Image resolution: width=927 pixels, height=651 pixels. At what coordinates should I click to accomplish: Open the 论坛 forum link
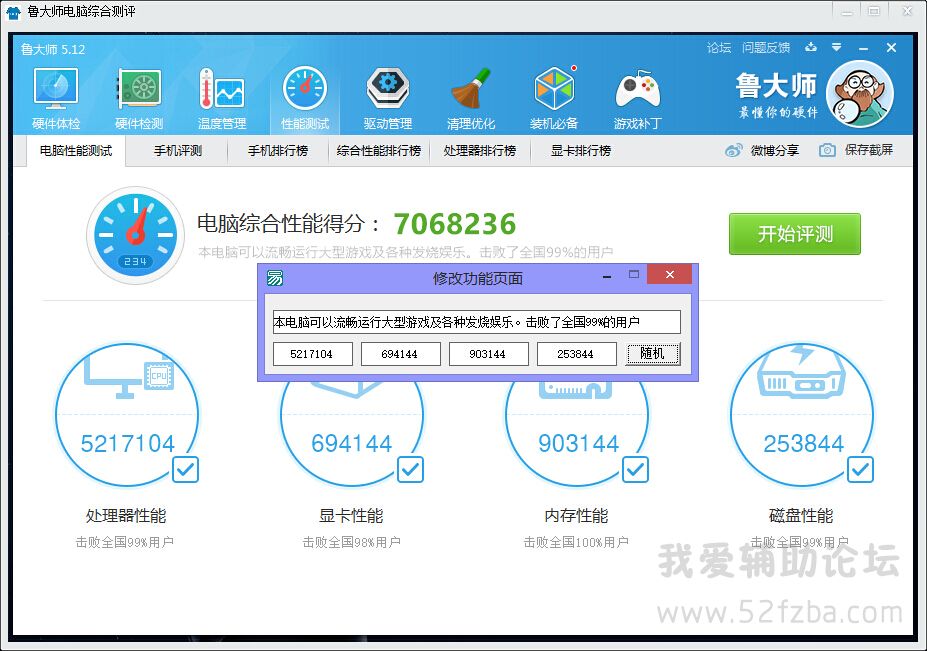coord(718,48)
